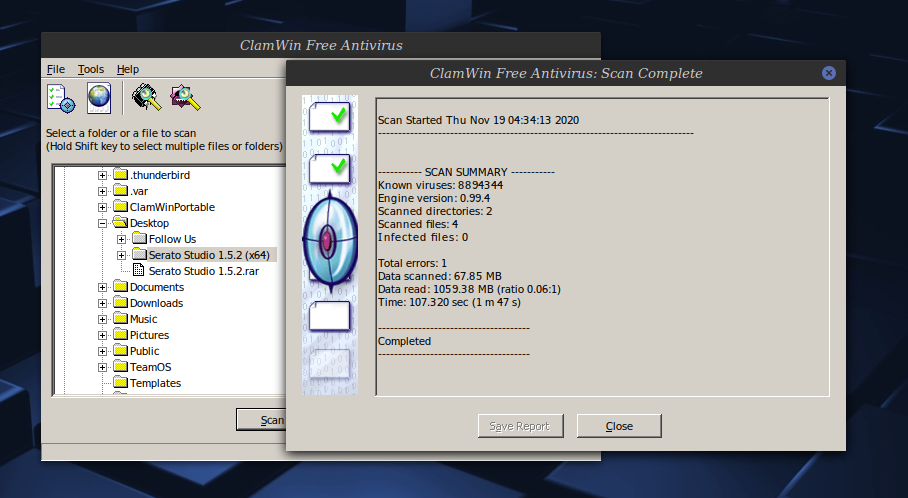Click the 'Known viruses: 8894344' line

pyautogui.click(x=441, y=185)
